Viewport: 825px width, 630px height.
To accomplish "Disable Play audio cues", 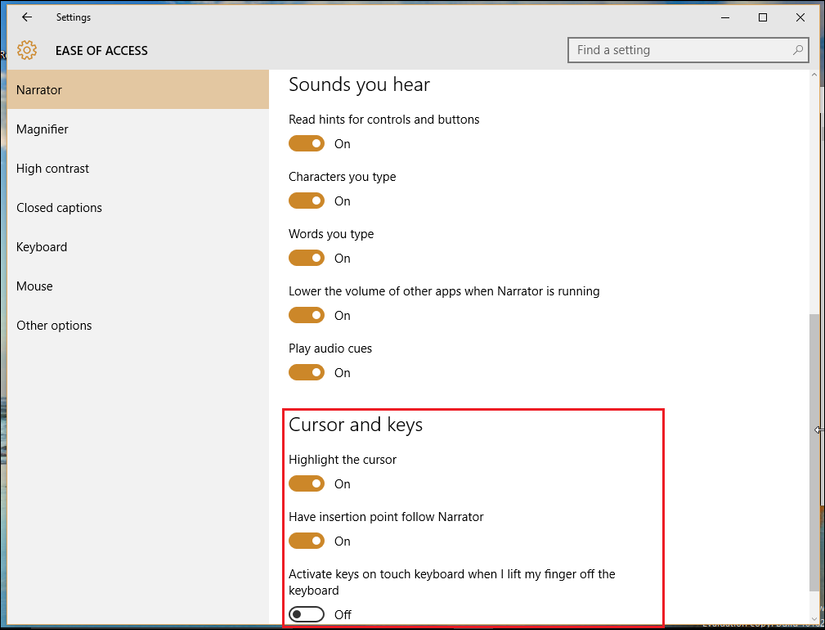I will 306,372.
